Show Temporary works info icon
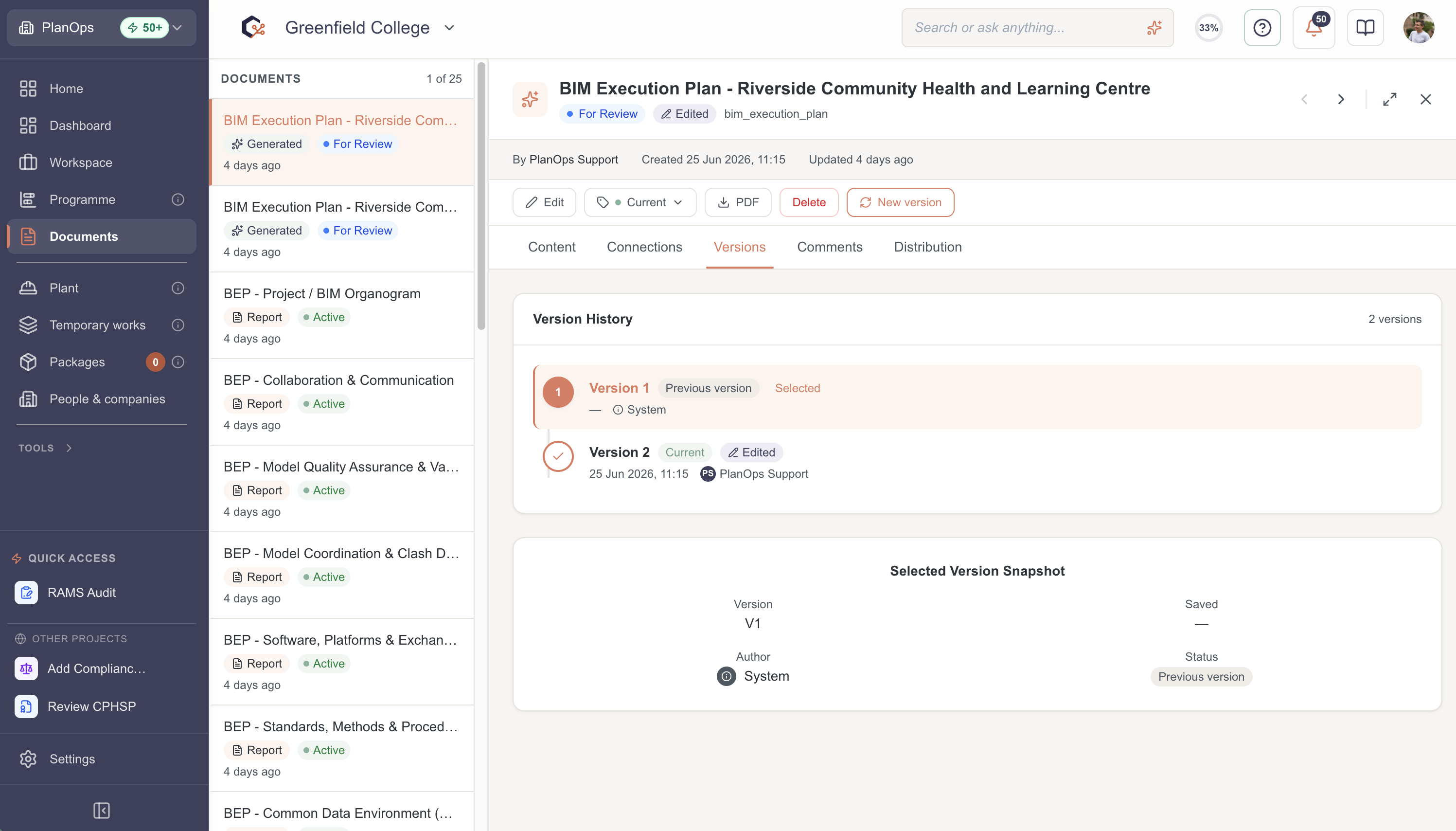1456x831 pixels. tap(178, 325)
